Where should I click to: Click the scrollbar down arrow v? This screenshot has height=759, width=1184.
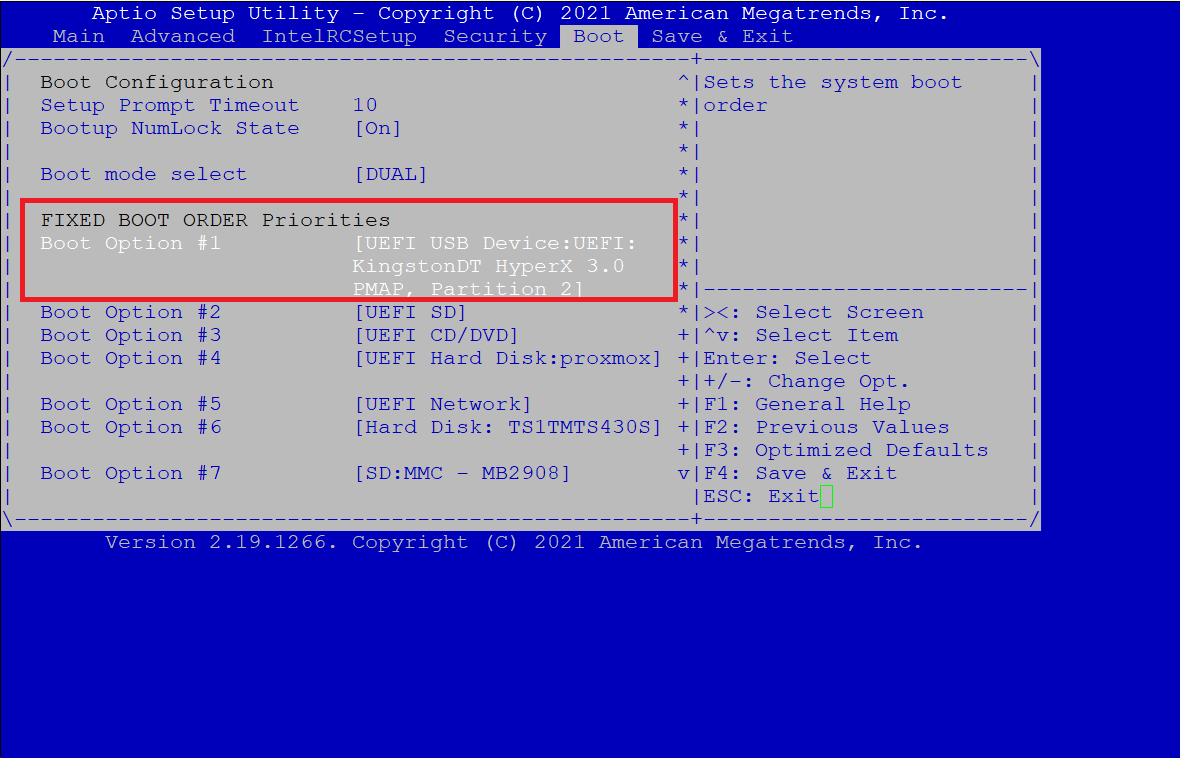683,474
